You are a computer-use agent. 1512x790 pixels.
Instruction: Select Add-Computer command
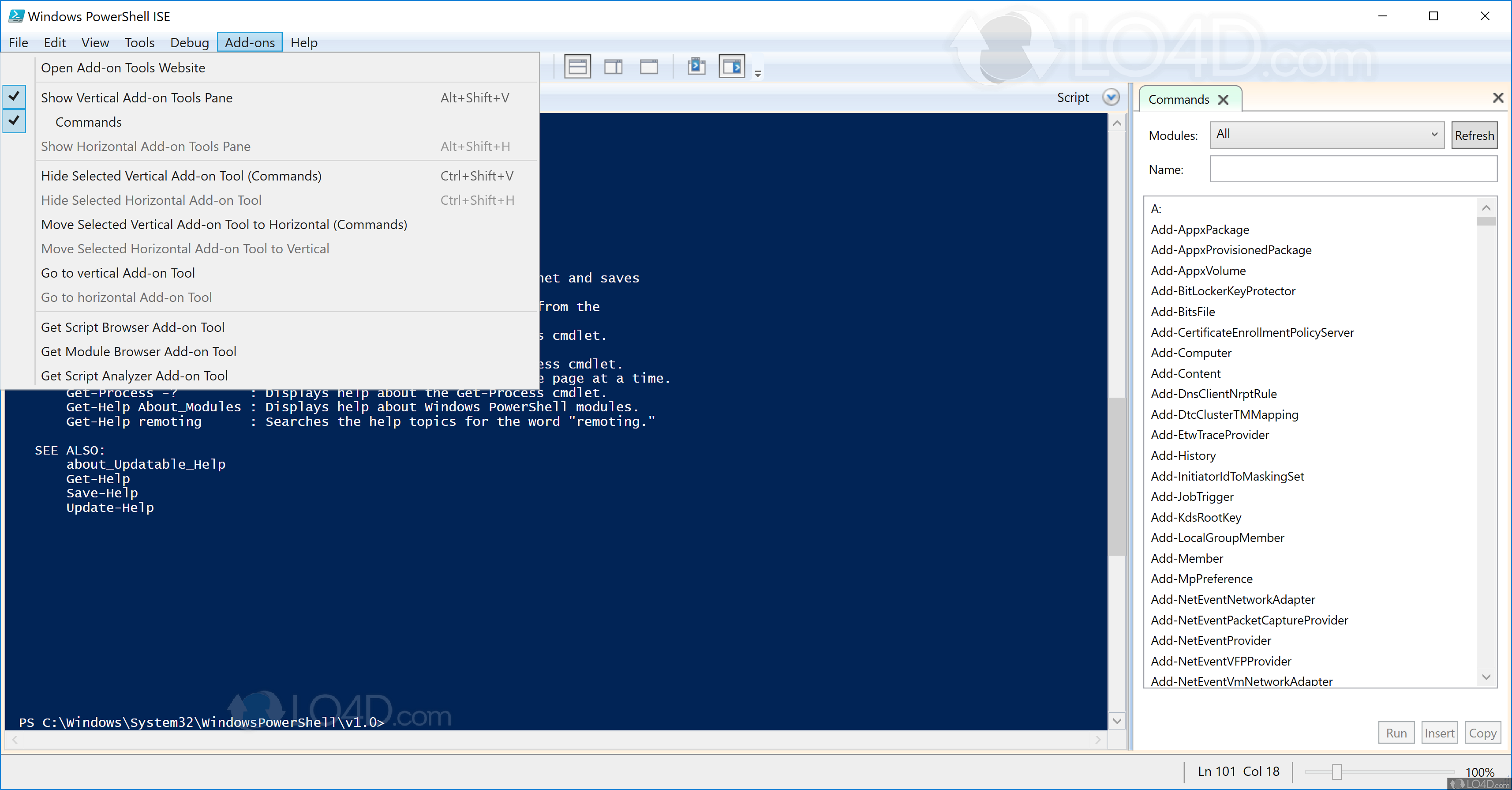point(1191,353)
